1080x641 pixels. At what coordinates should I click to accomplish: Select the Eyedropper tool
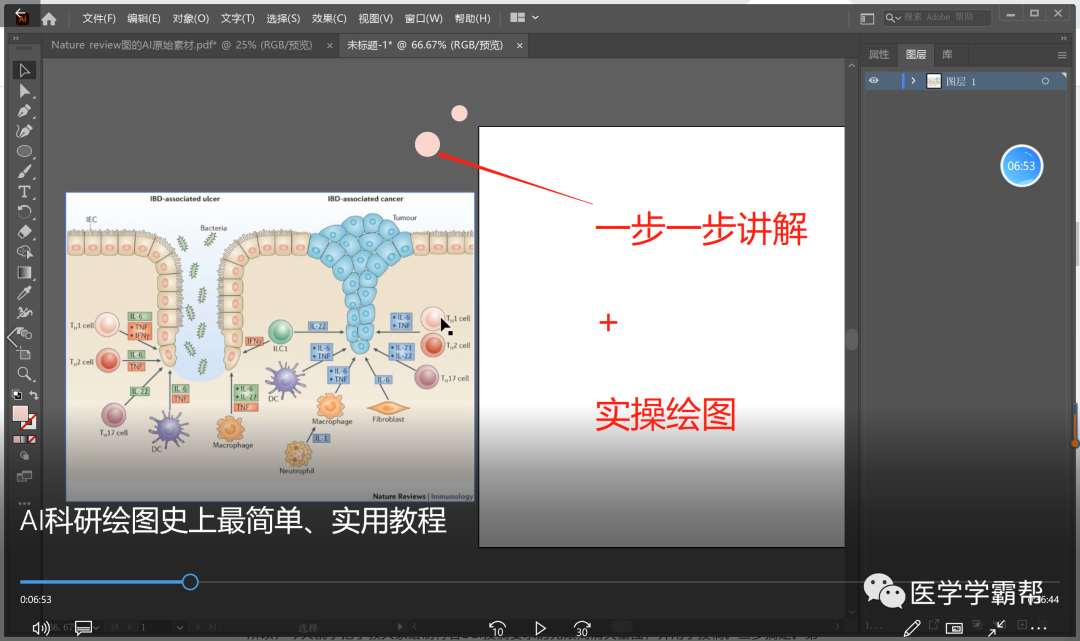[x=24, y=293]
